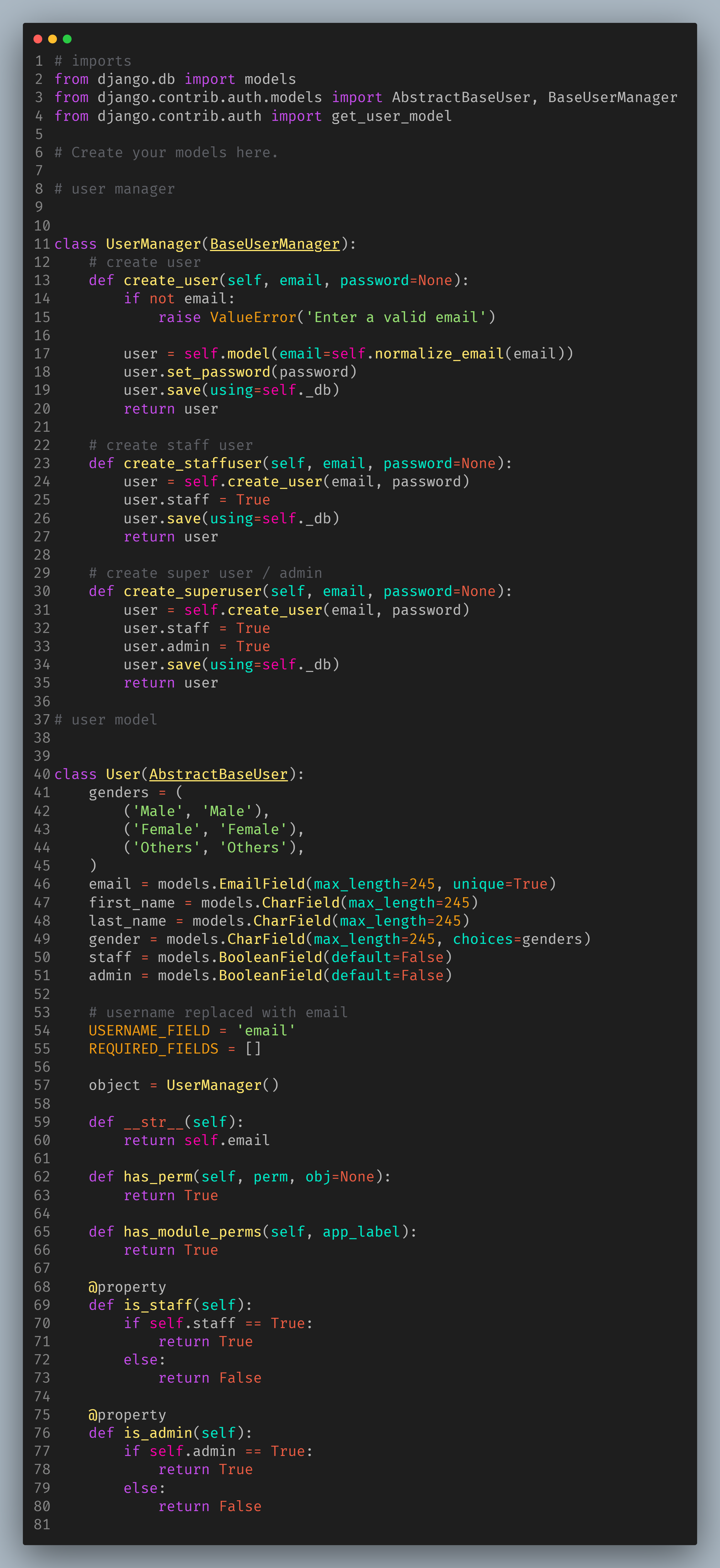Click the normalize_email method call
This screenshot has width=720, height=1568.
tap(439, 354)
